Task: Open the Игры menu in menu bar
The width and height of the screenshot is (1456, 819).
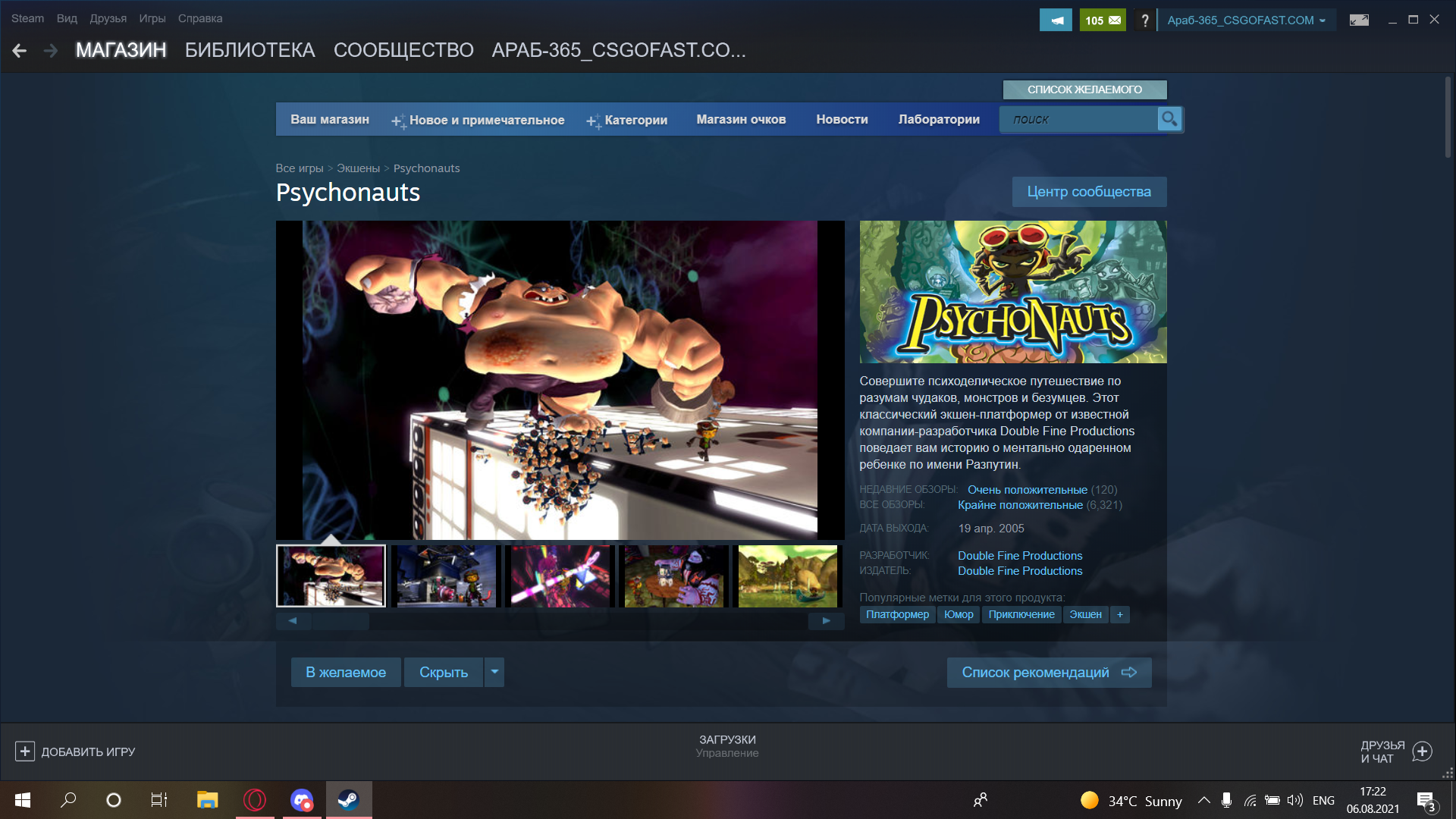Action: (152, 18)
